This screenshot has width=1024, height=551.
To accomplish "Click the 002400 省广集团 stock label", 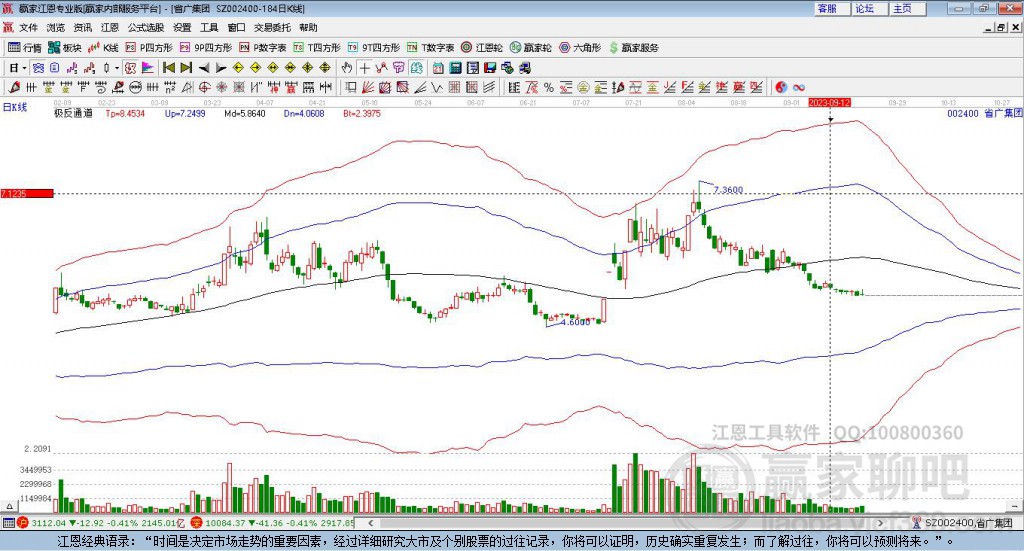I will pos(984,113).
